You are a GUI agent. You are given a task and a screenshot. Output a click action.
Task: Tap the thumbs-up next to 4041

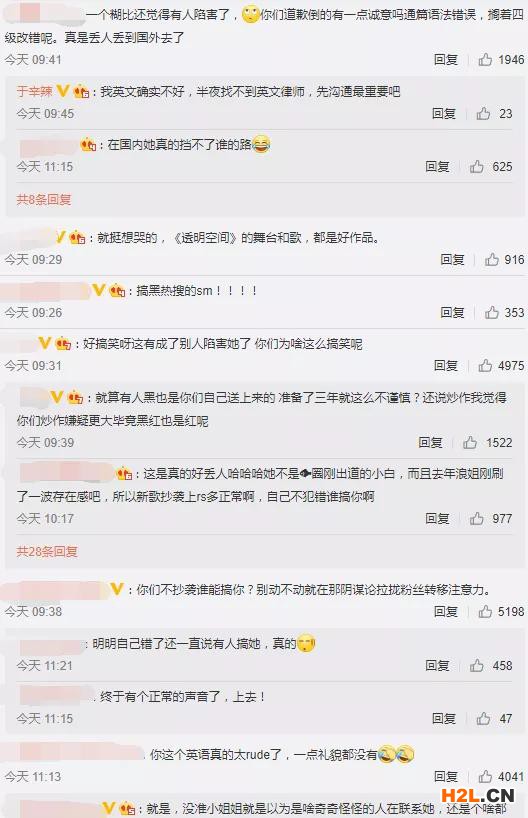(485, 776)
